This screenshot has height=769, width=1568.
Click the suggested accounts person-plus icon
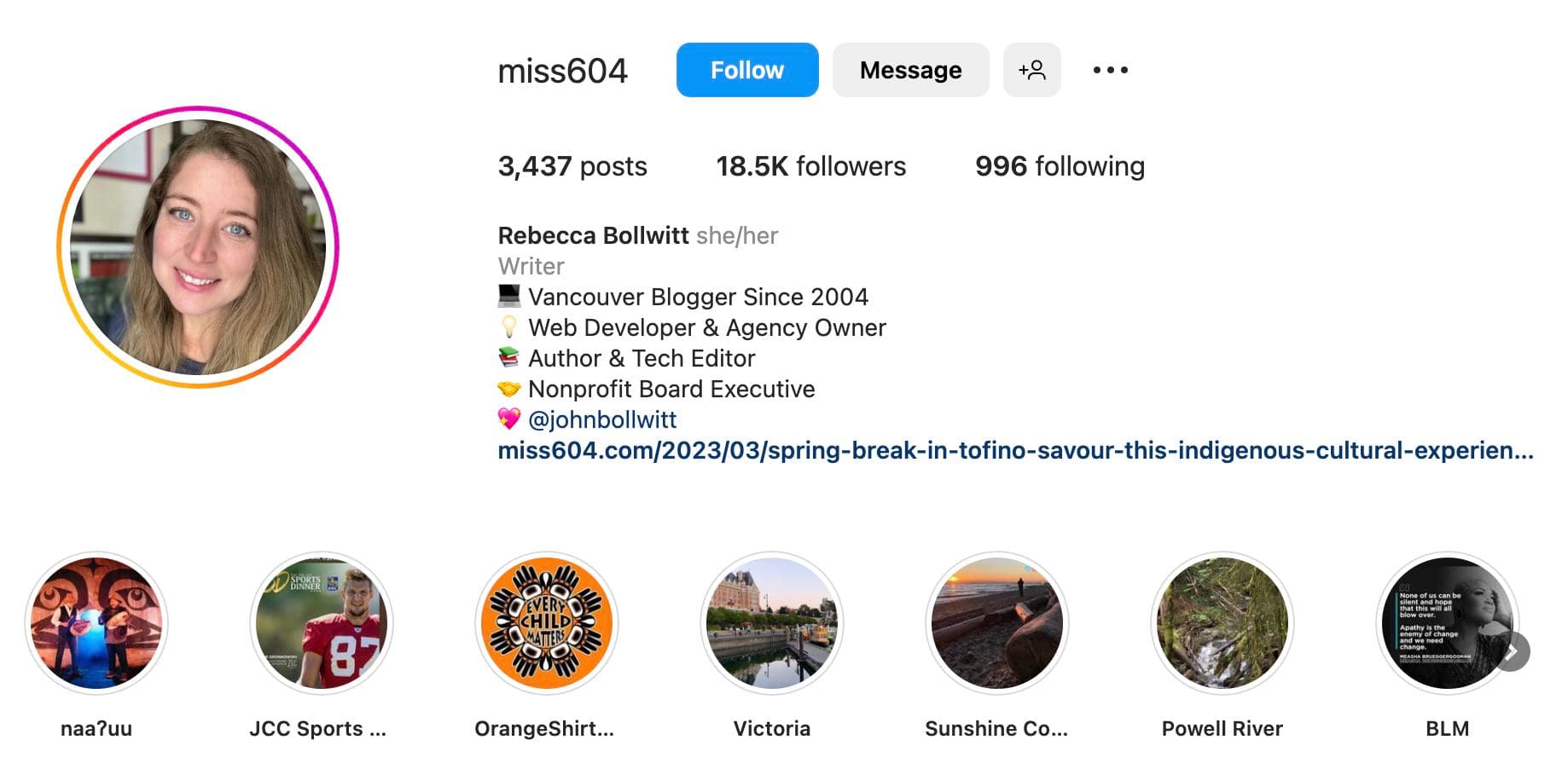[1032, 70]
